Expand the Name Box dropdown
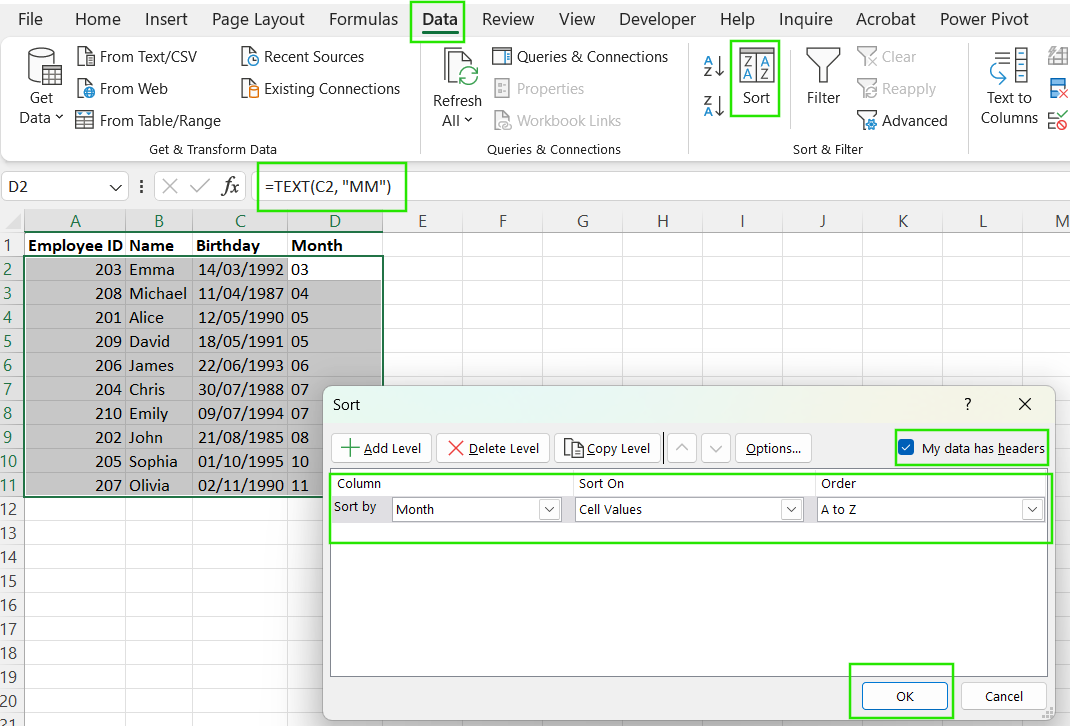Image resolution: width=1070 pixels, height=726 pixels. pyautogui.click(x=115, y=187)
